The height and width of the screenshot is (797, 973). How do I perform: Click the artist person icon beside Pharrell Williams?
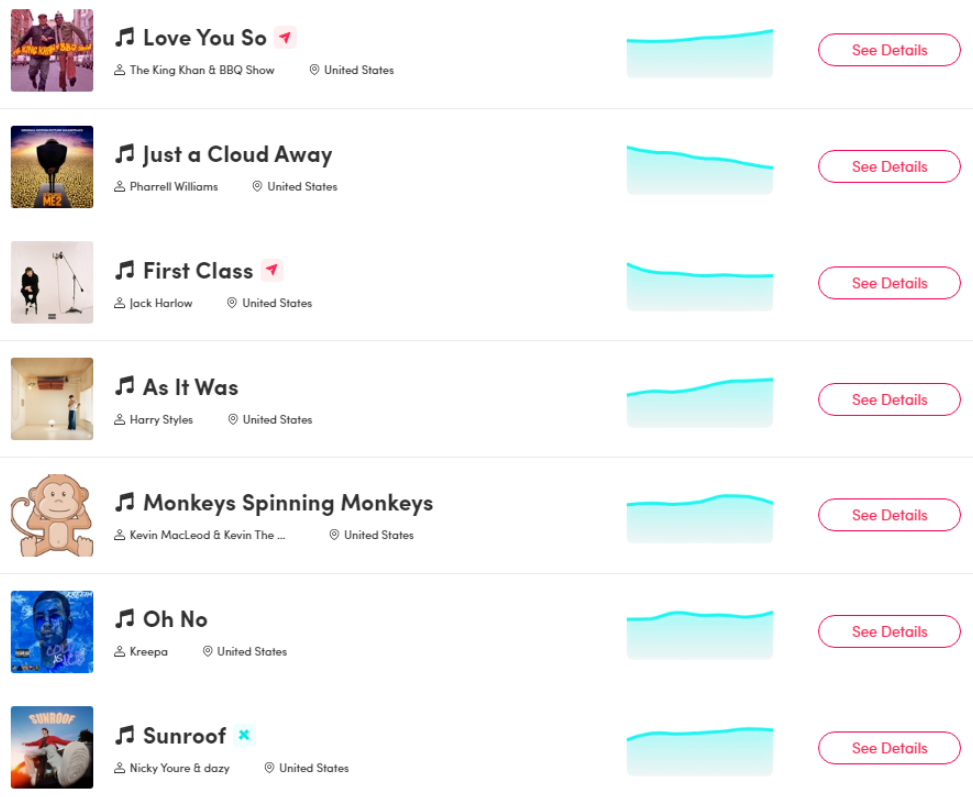point(120,186)
